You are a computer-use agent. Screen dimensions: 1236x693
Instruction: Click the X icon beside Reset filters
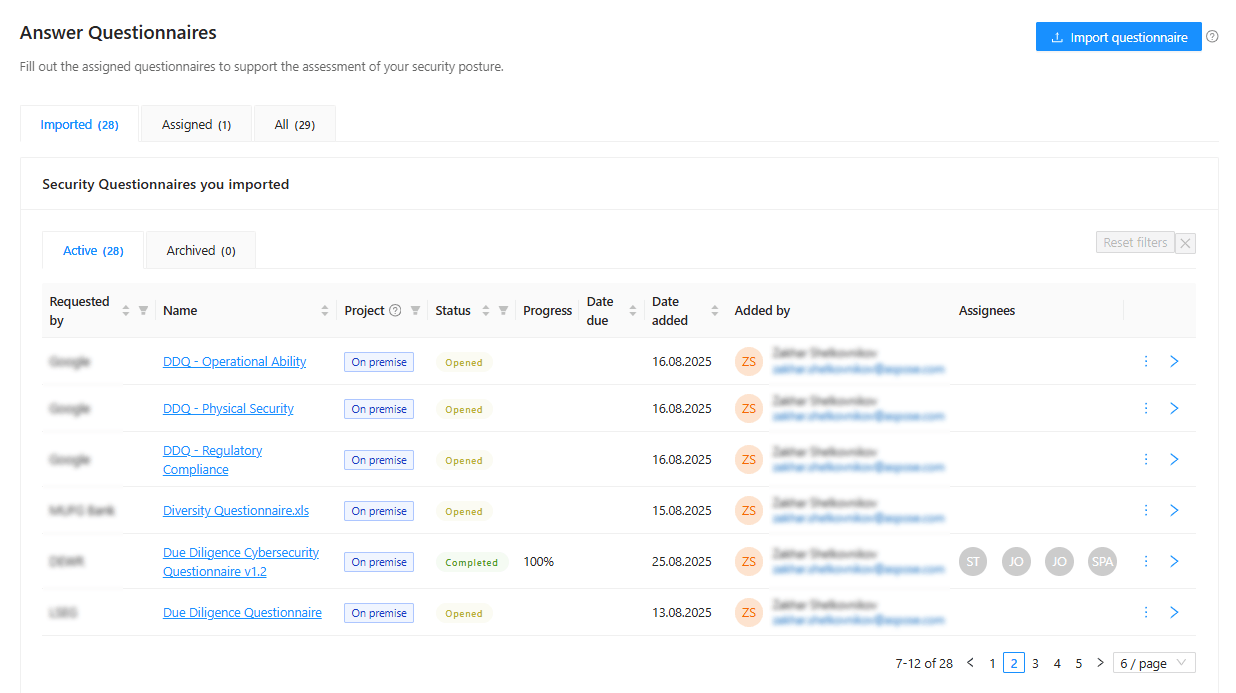1185,243
